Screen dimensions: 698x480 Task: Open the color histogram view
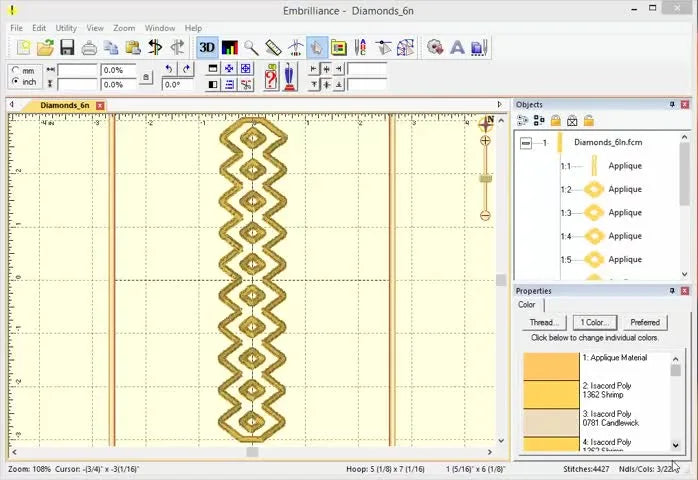pos(229,47)
